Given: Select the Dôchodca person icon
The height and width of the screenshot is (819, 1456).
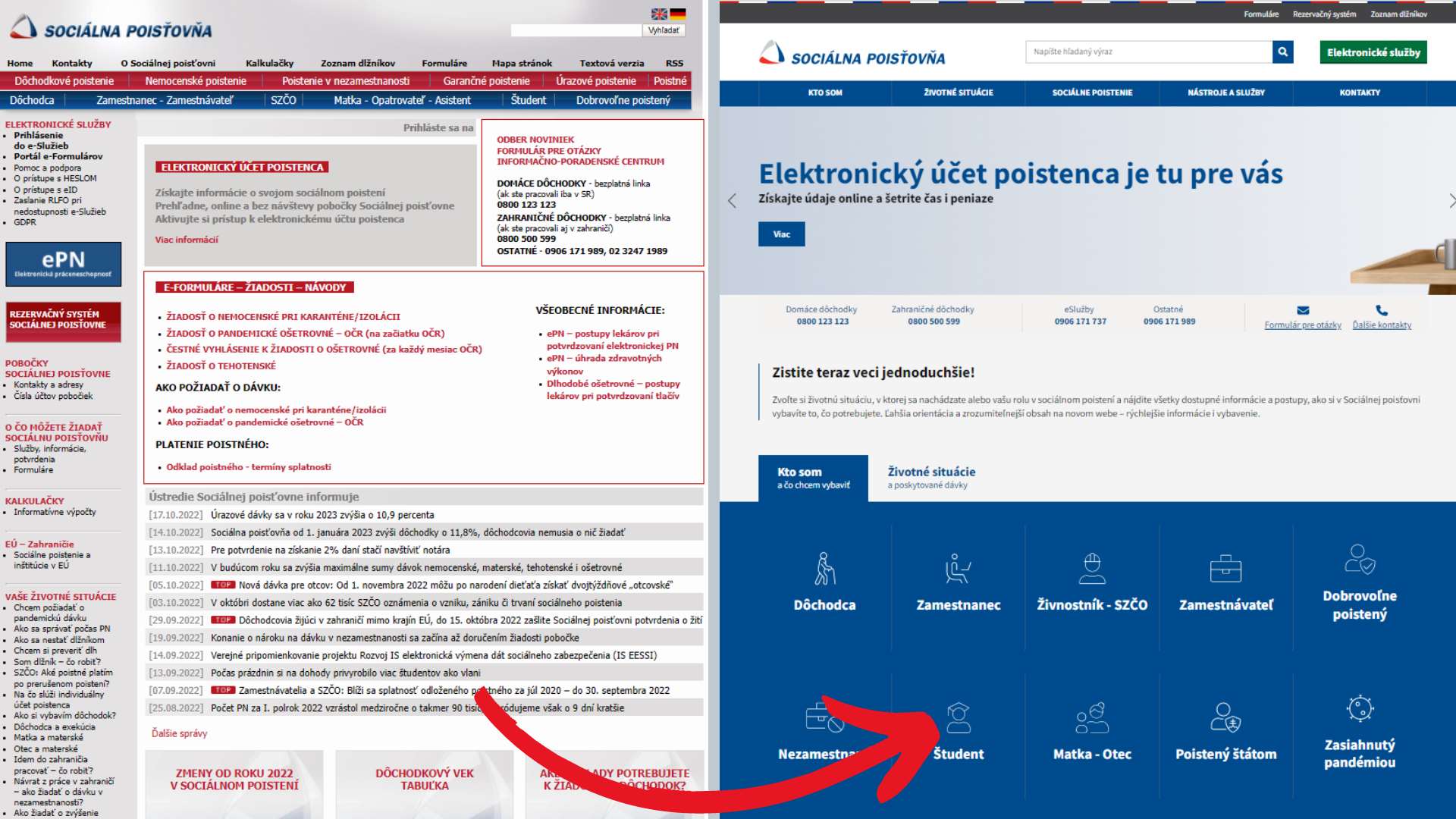Looking at the screenshot, I should pos(824,569).
